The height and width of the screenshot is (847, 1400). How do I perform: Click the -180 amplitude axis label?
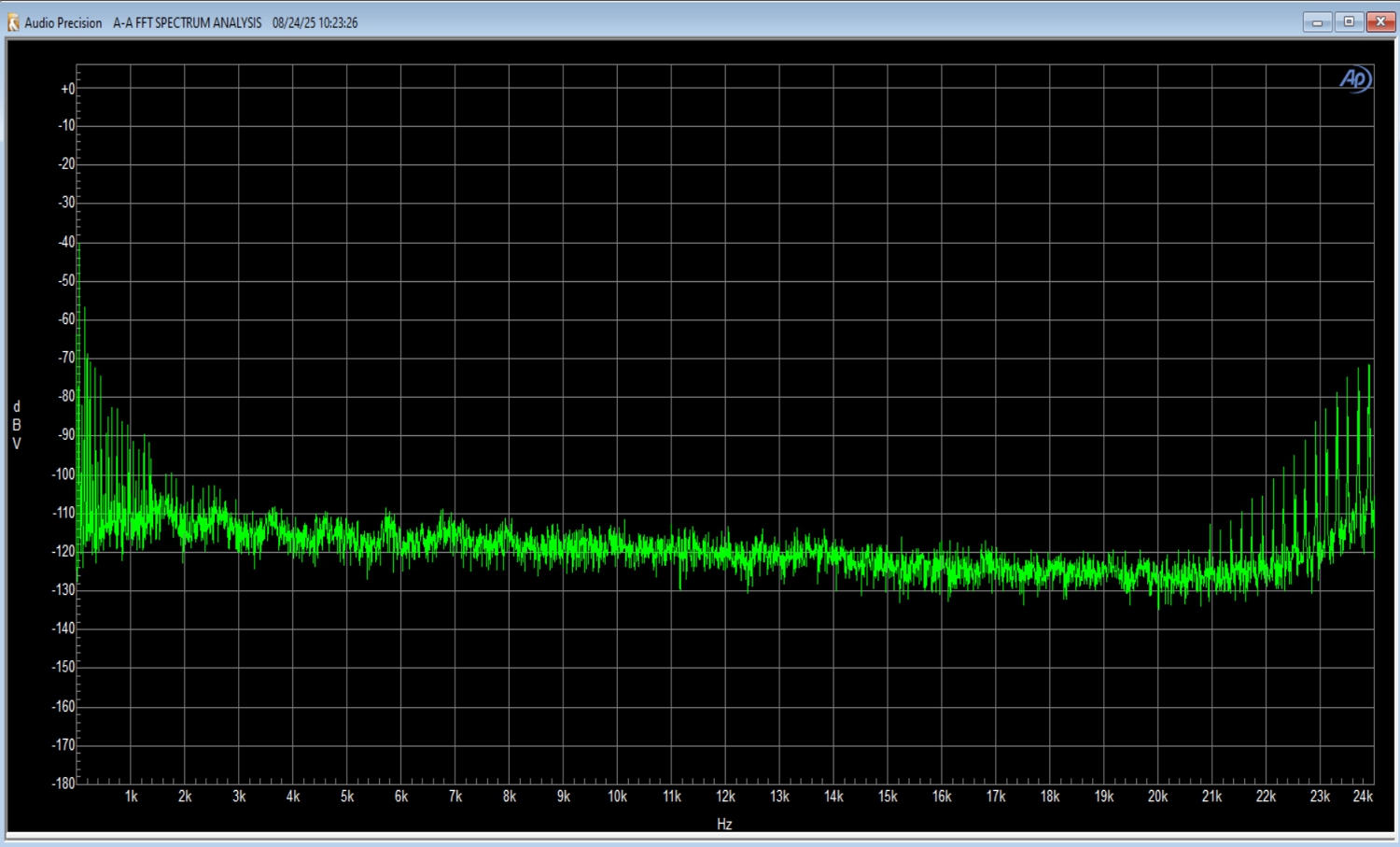pos(63,783)
